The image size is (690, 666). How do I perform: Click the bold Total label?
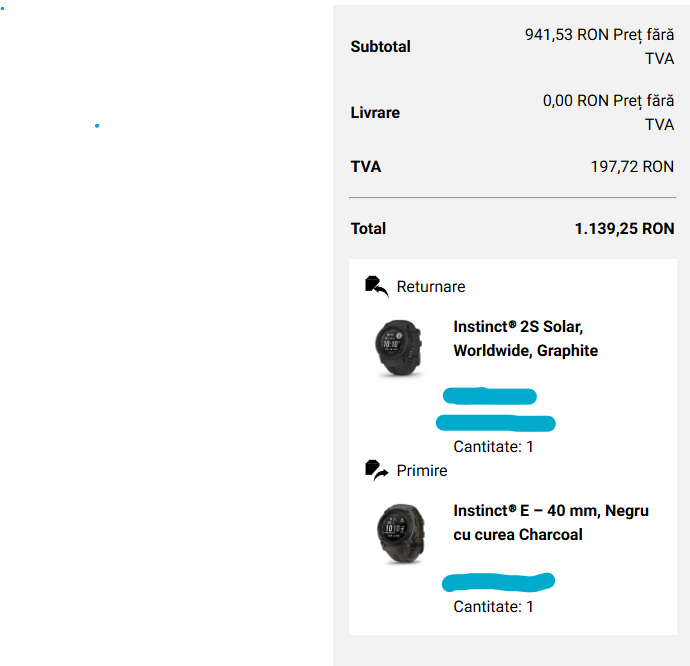(x=368, y=229)
